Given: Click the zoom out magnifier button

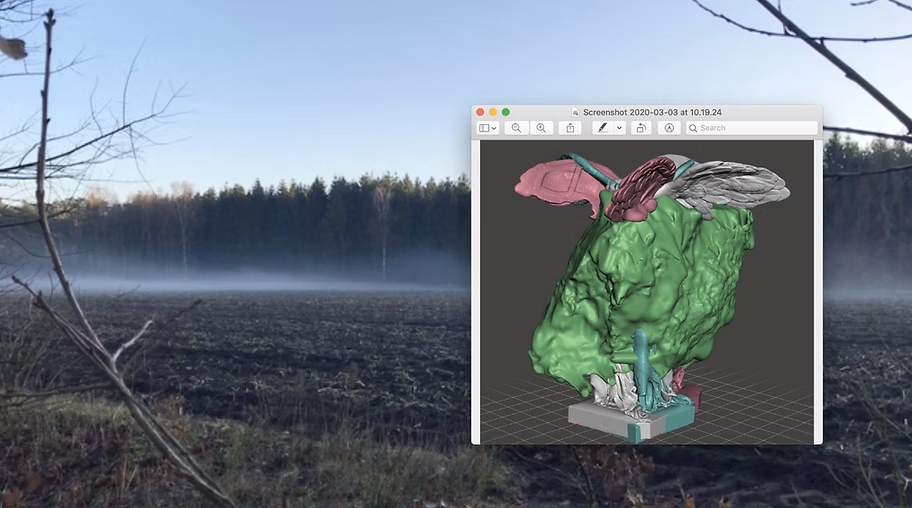Looking at the screenshot, I should (516, 128).
